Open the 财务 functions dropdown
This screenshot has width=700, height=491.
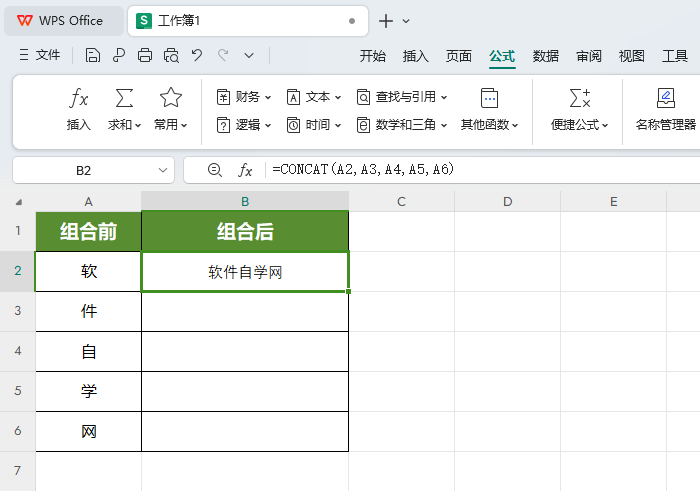pyautogui.click(x=244, y=97)
